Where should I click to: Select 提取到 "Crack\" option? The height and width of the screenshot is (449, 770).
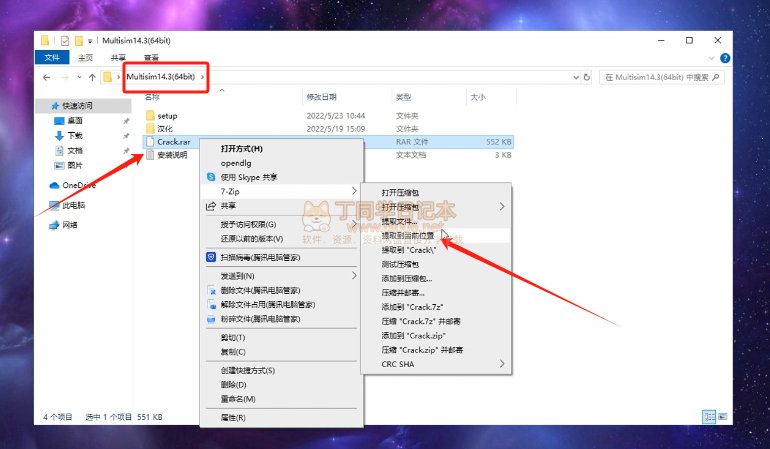tap(409, 250)
